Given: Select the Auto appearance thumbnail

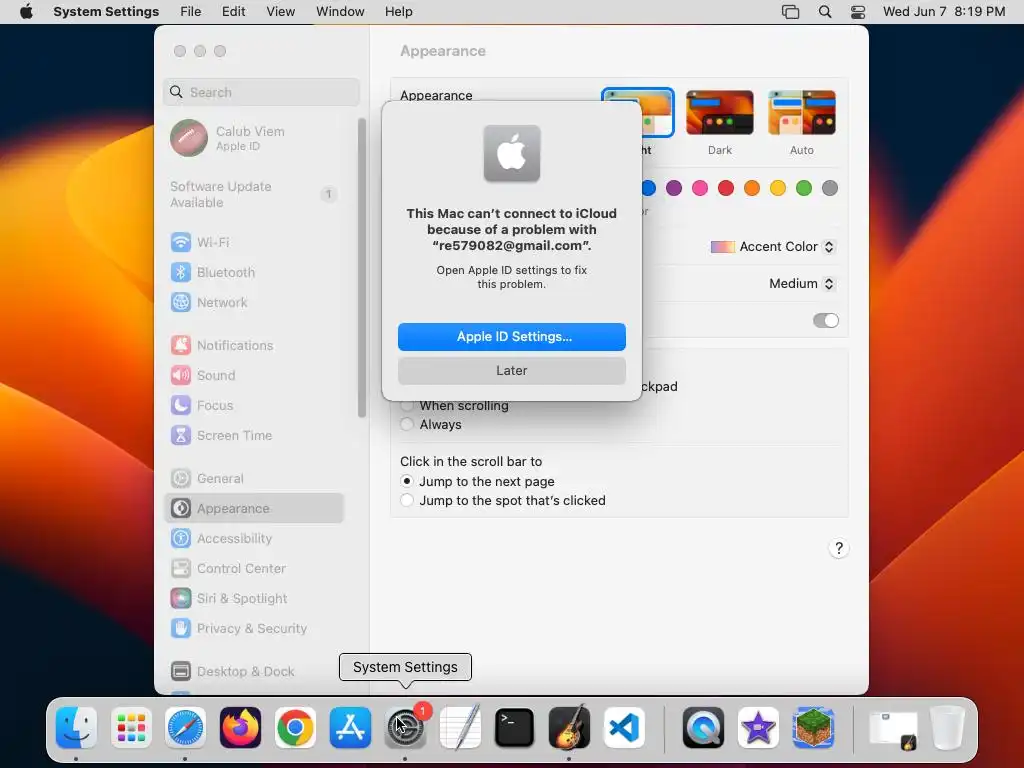Looking at the screenshot, I should pyautogui.click(x=802, y=113).
